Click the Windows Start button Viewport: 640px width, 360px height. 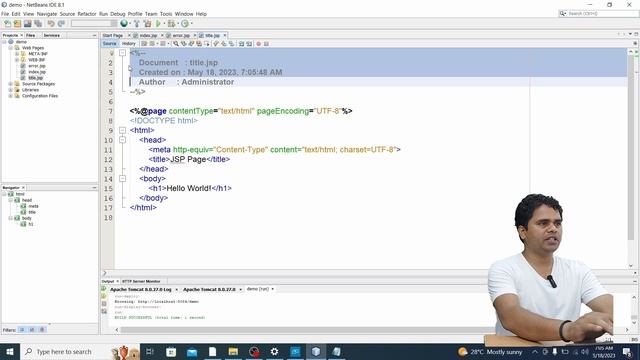pyautogui.click(x=9, y=351)
